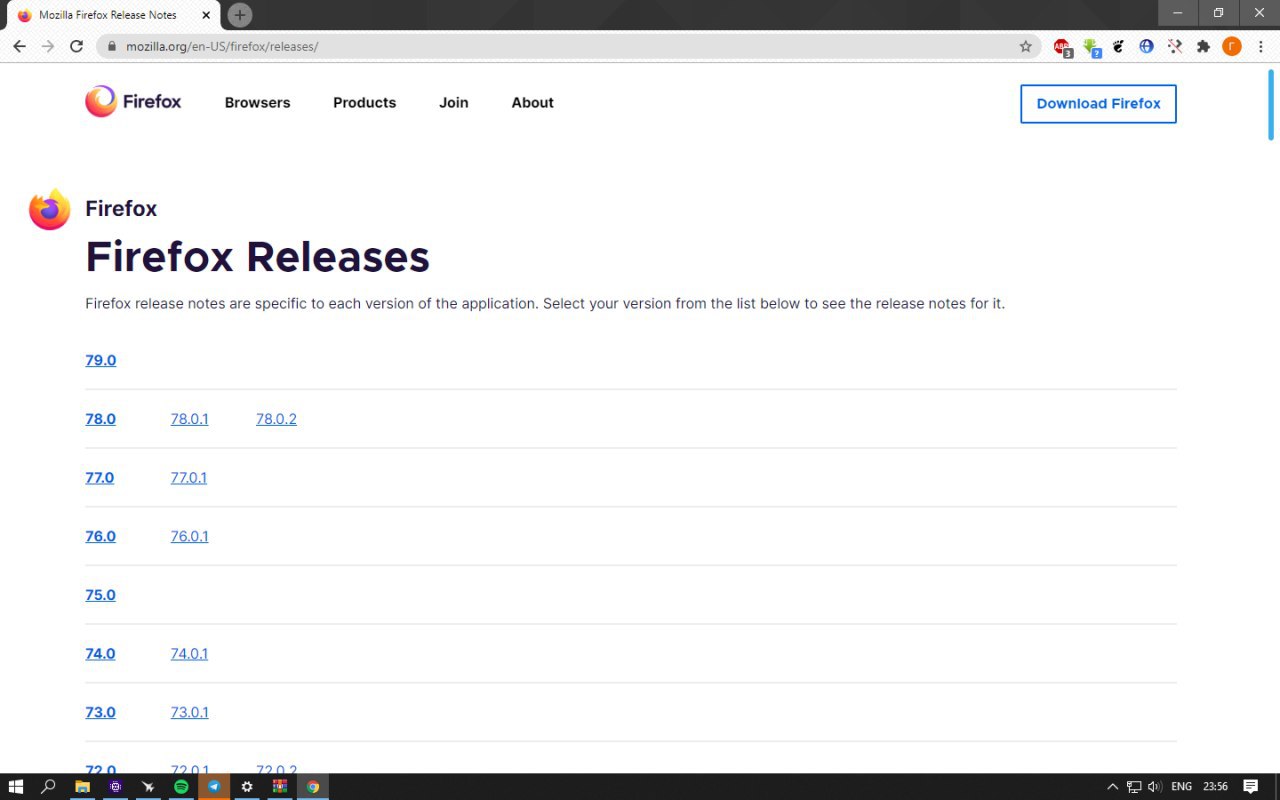Screen dimensions: 1280x800
Task: Click the network tray icon
Action: pyautogui.click(x=1134, y=787)
